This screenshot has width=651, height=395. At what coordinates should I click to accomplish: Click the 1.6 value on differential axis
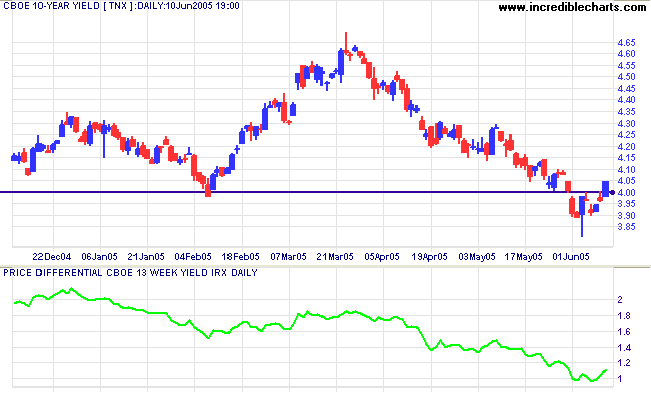(x=624, y=331)
